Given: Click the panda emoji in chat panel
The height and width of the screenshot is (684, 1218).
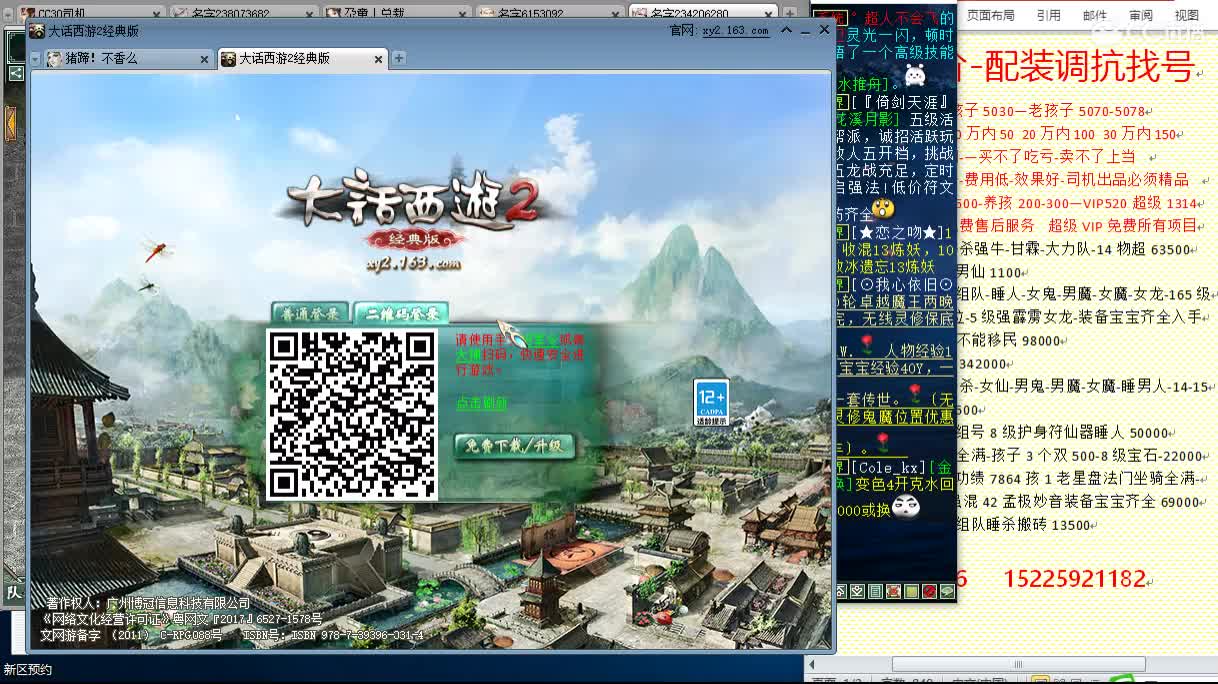Looking at the screenshot, I should [906, 509].
